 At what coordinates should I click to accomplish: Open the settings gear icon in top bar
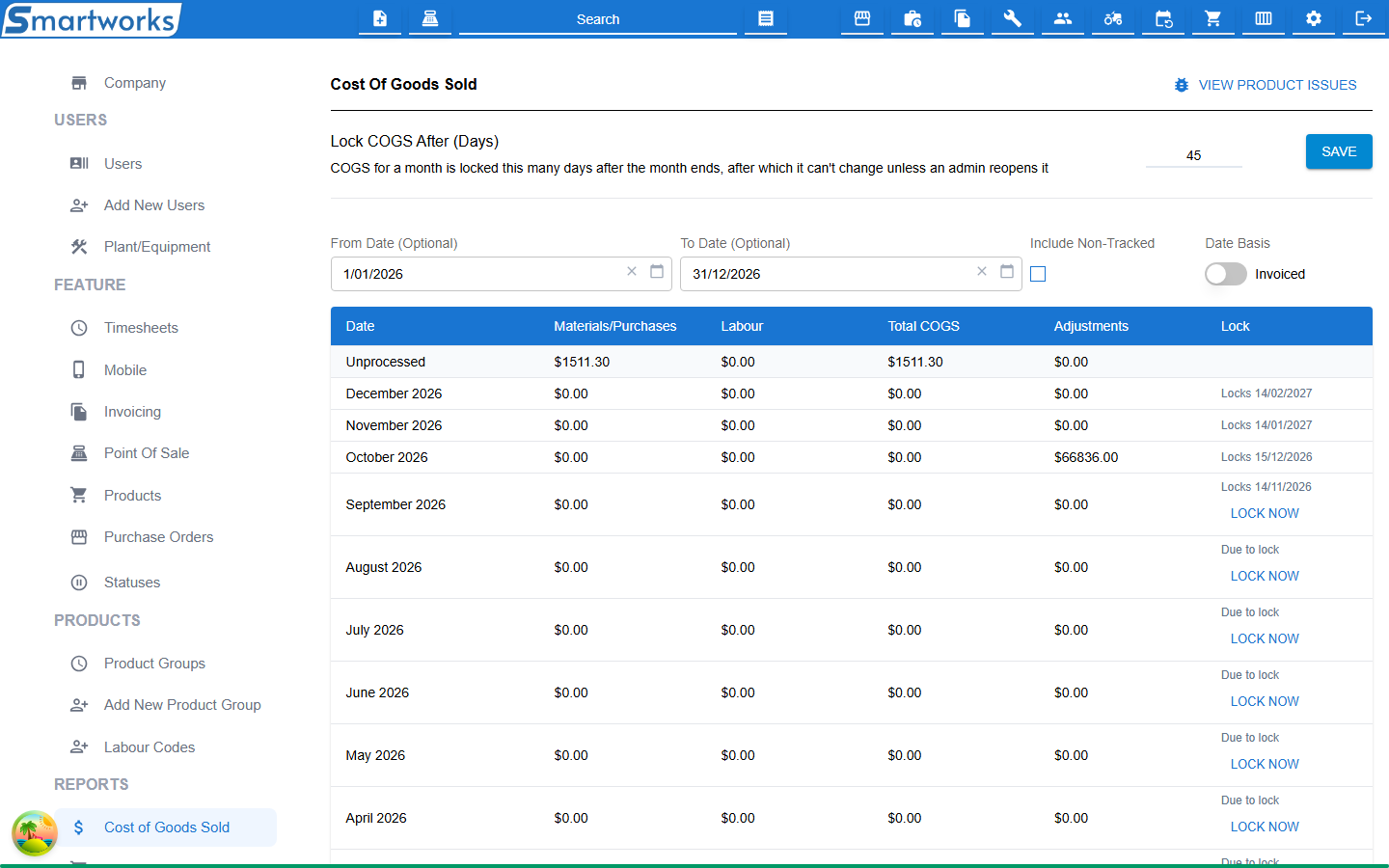tap(1314, 18)
